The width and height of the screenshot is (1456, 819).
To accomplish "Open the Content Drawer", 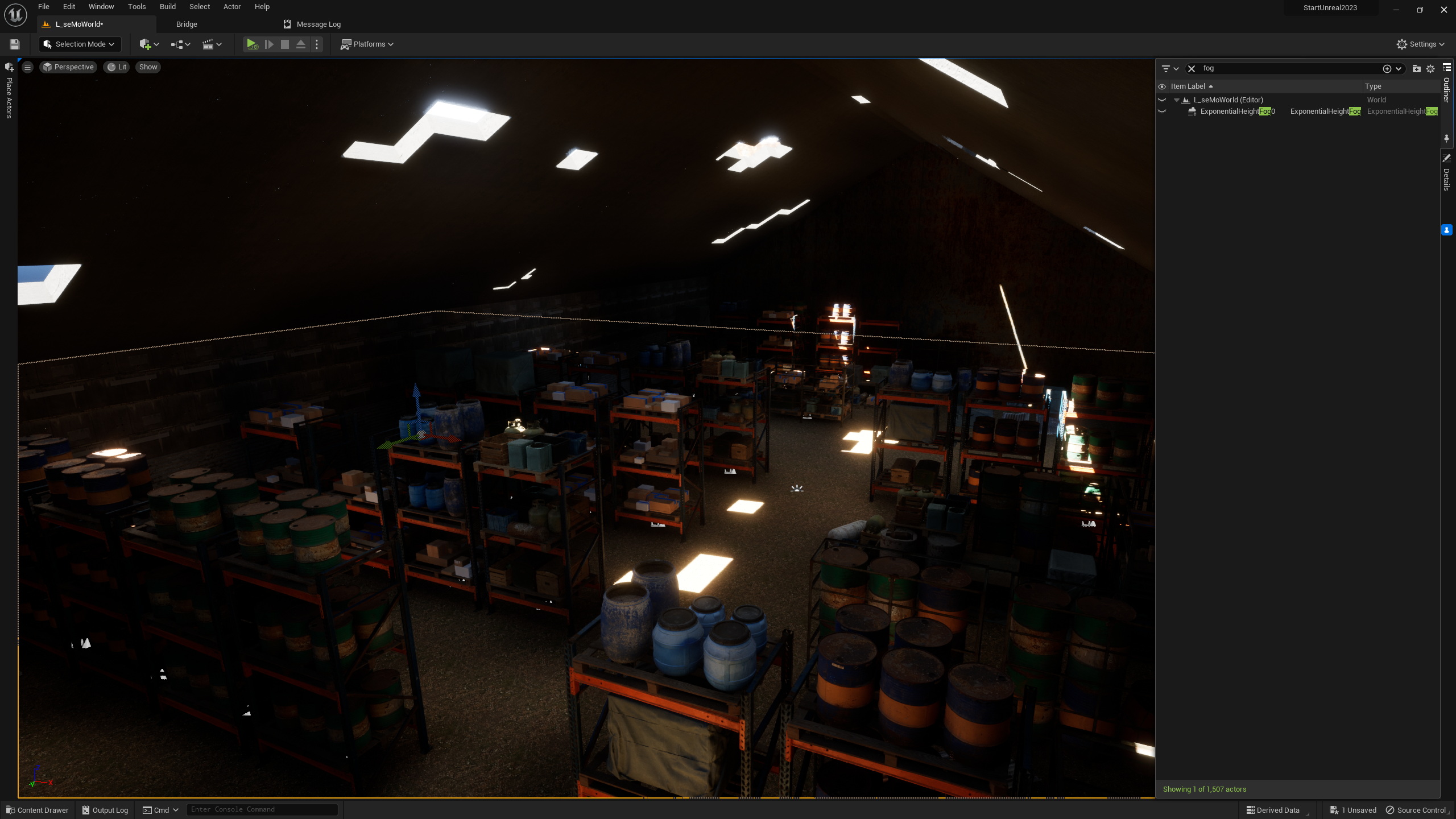I will [37, 810].
